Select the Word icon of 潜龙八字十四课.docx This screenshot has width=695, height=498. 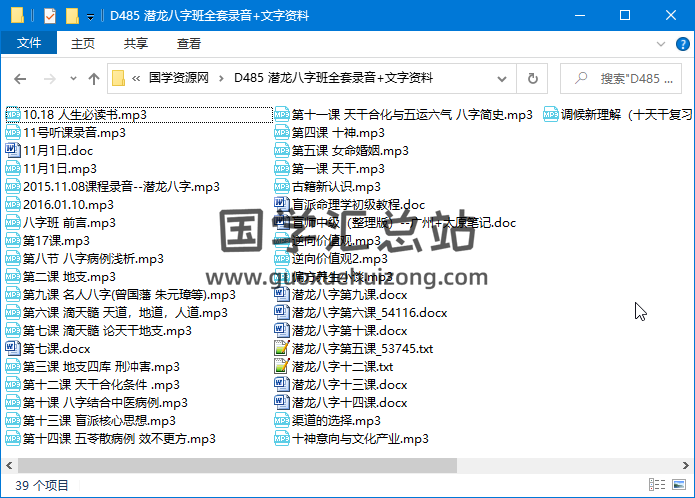click(x=282, y=402)
